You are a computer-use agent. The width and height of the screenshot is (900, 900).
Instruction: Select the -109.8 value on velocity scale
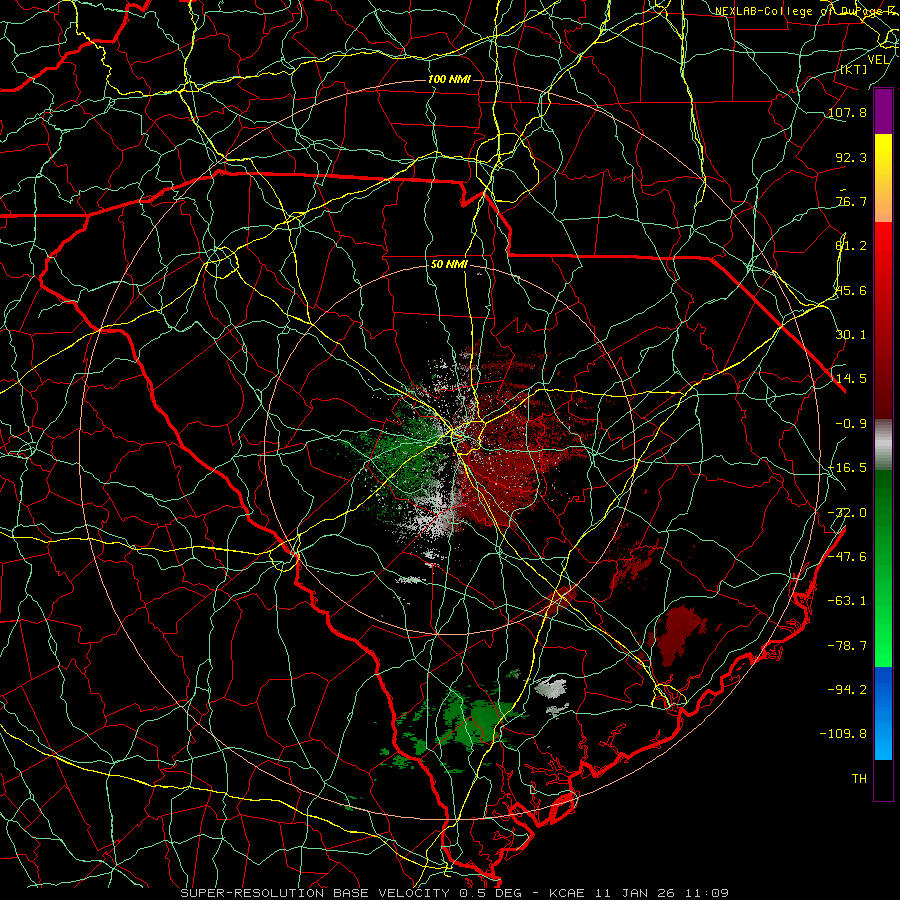pyautogui.click(x=843, y=734)
